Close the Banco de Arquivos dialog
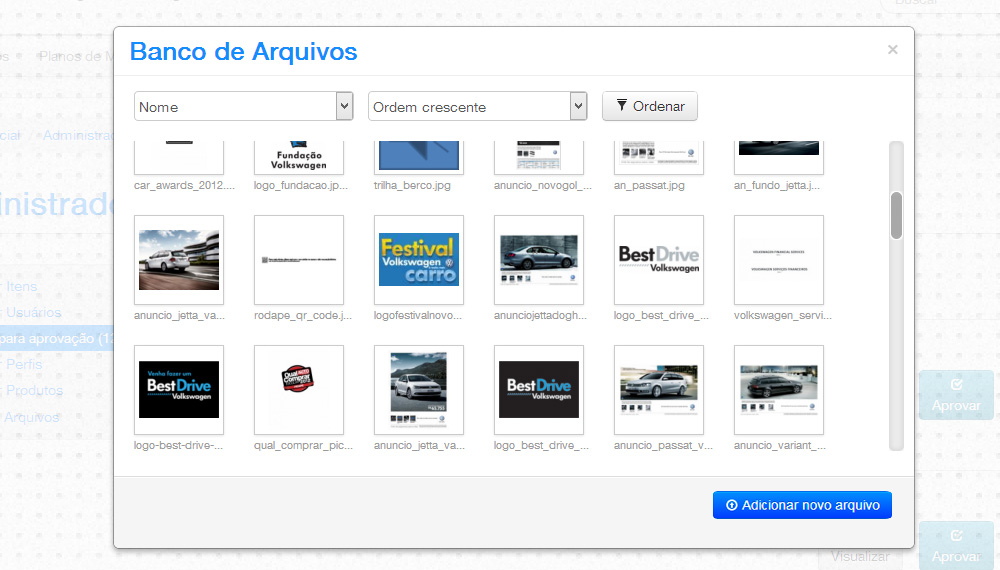 893,50
